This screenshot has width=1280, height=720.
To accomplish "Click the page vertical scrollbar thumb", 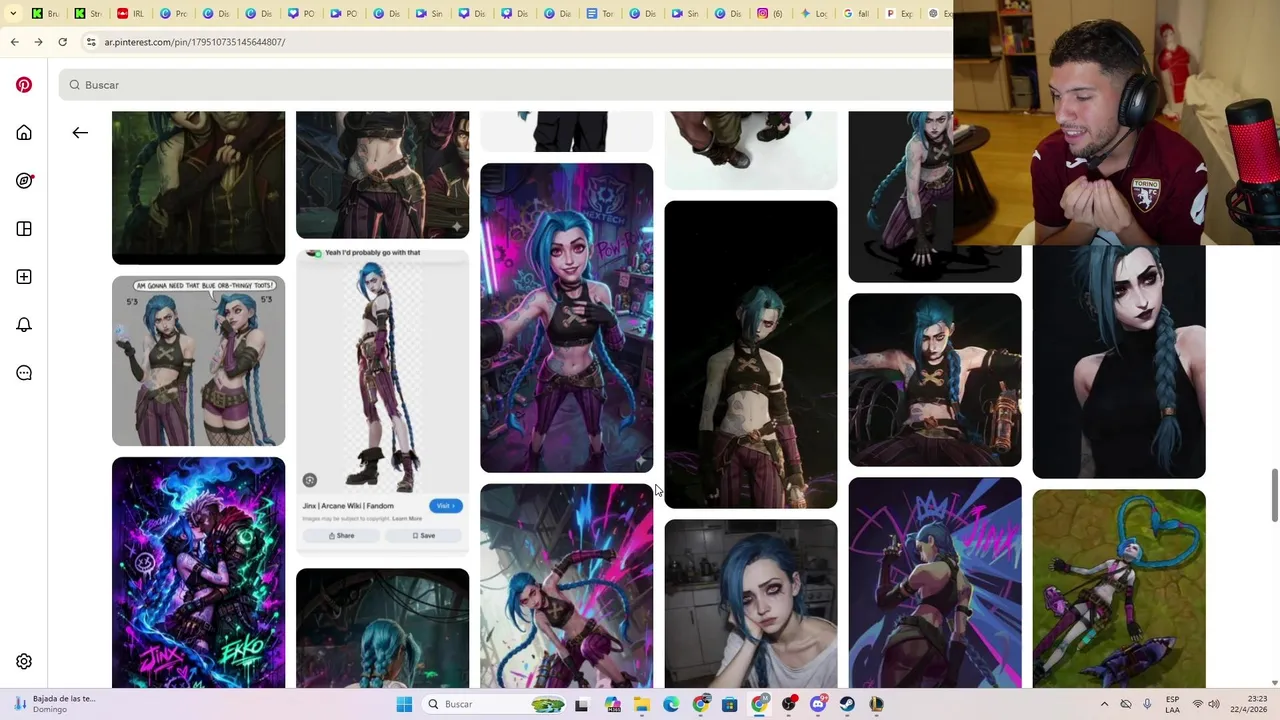I will click(1274, 495).
